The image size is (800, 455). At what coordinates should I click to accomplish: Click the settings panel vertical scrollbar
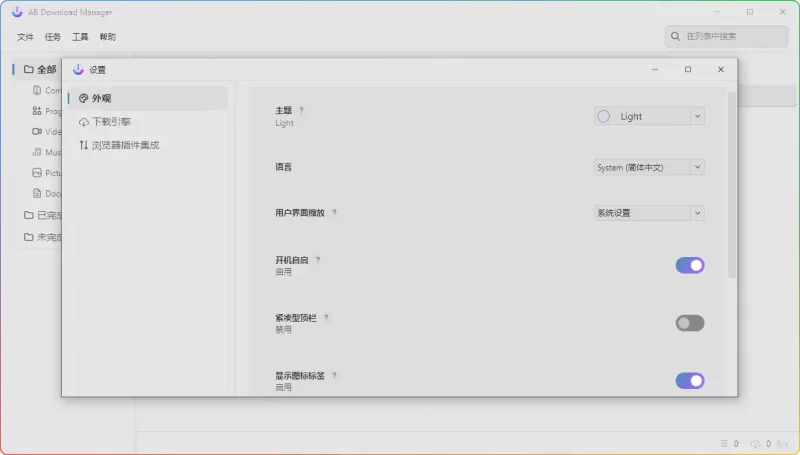point(732,185)
